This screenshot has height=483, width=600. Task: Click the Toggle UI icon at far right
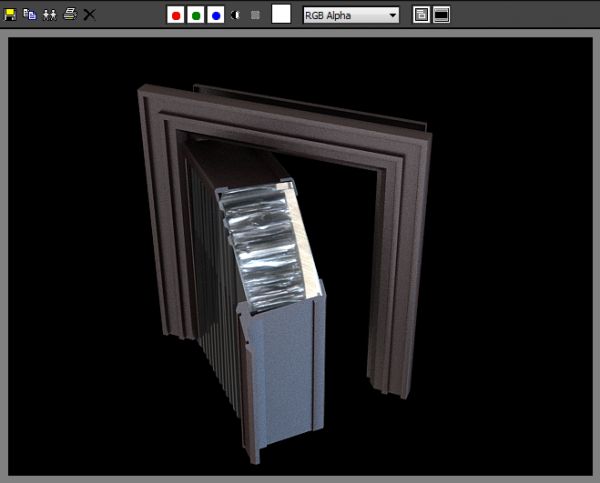(x=441, y=15)
